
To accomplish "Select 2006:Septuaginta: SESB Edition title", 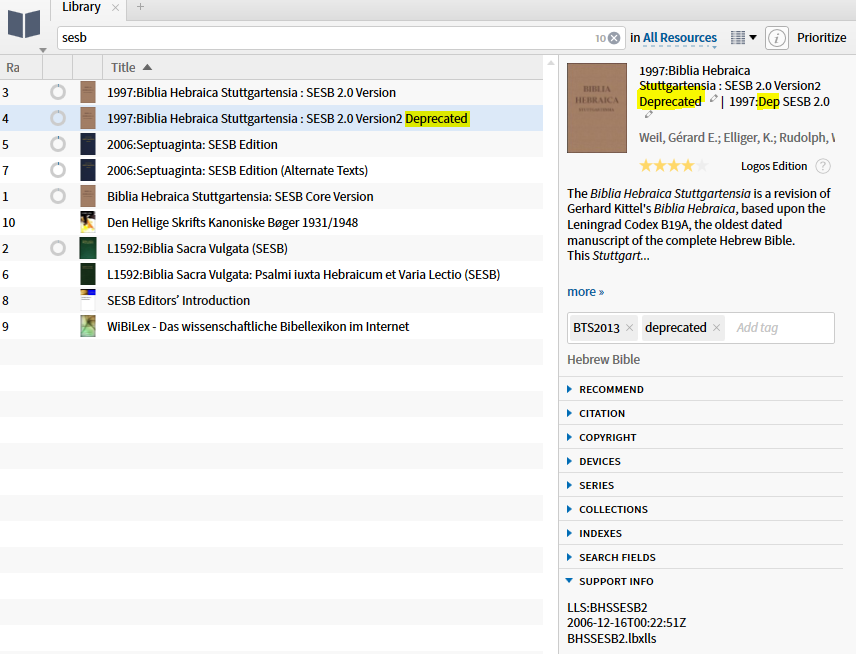I will [192, 145].
